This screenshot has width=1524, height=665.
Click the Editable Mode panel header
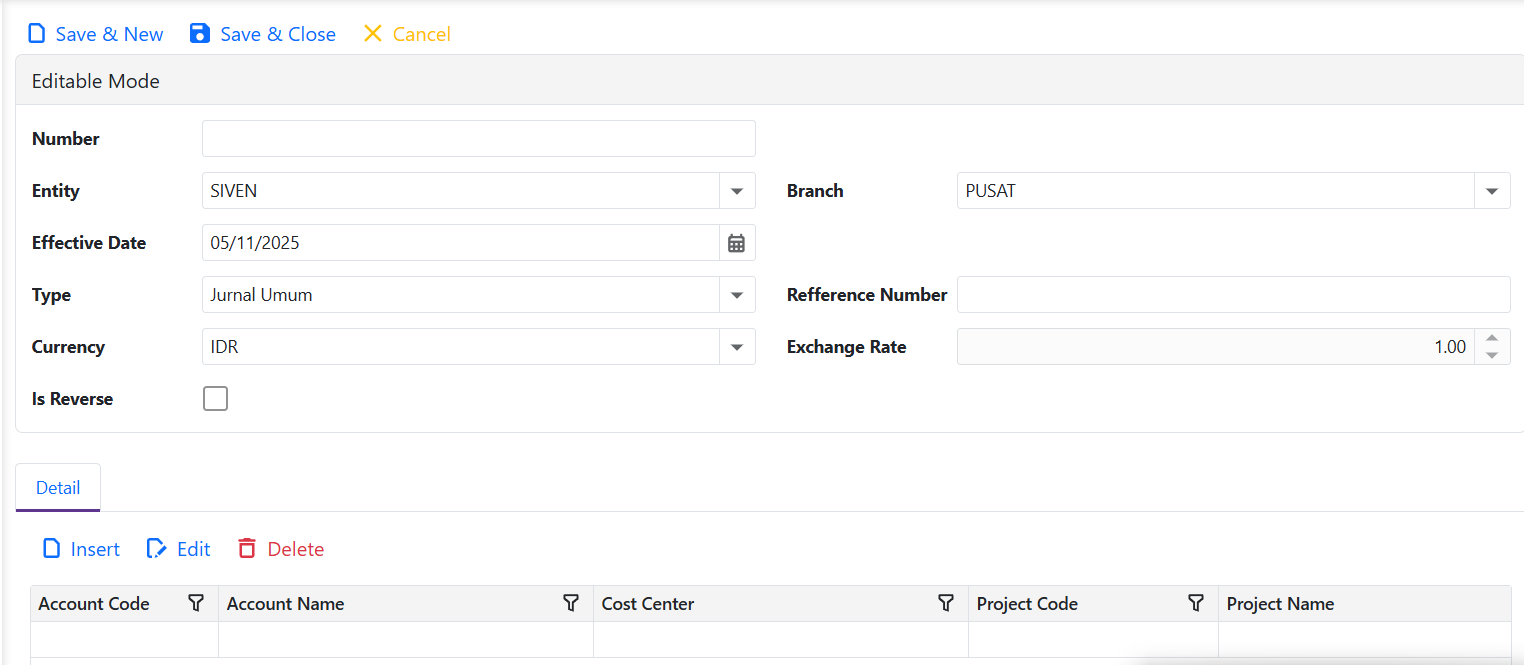(770, 81)
